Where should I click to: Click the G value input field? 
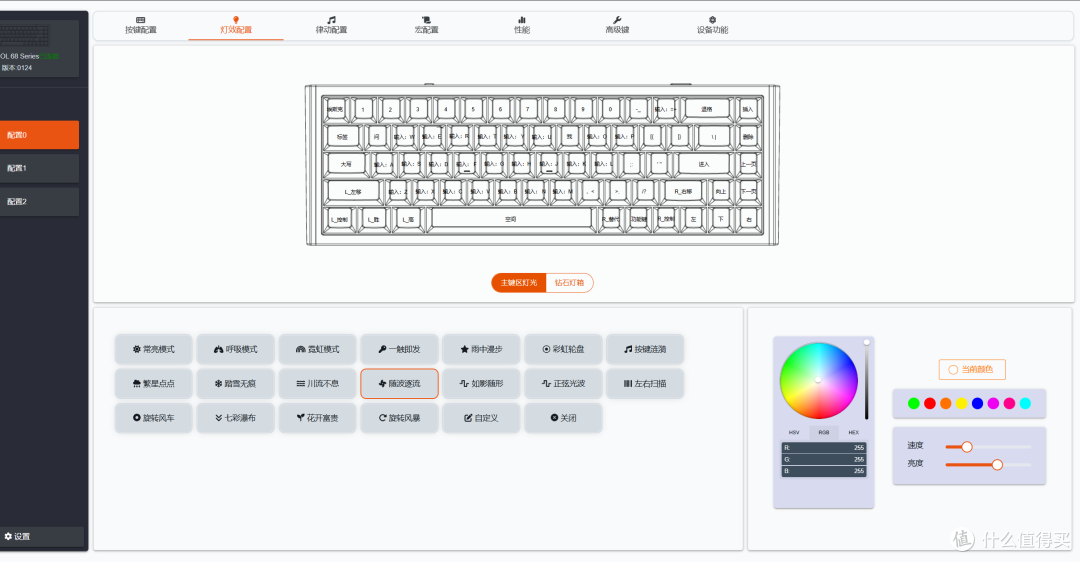pos(824,459)
